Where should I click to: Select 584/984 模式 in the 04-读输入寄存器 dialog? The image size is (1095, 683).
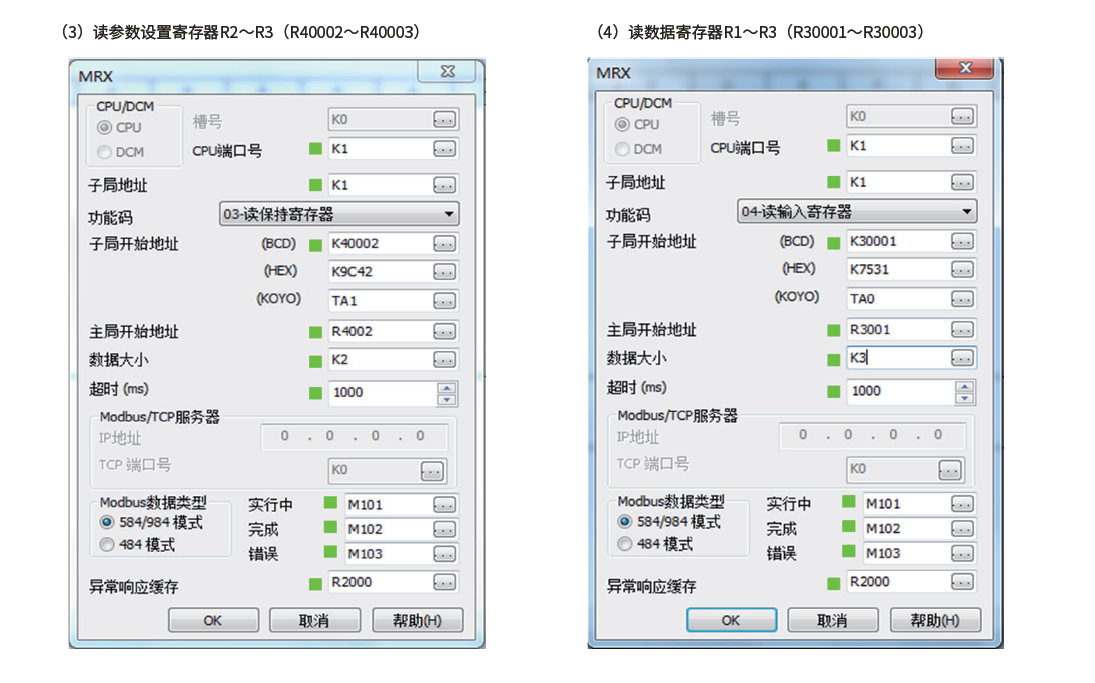(x=625, y=522)
